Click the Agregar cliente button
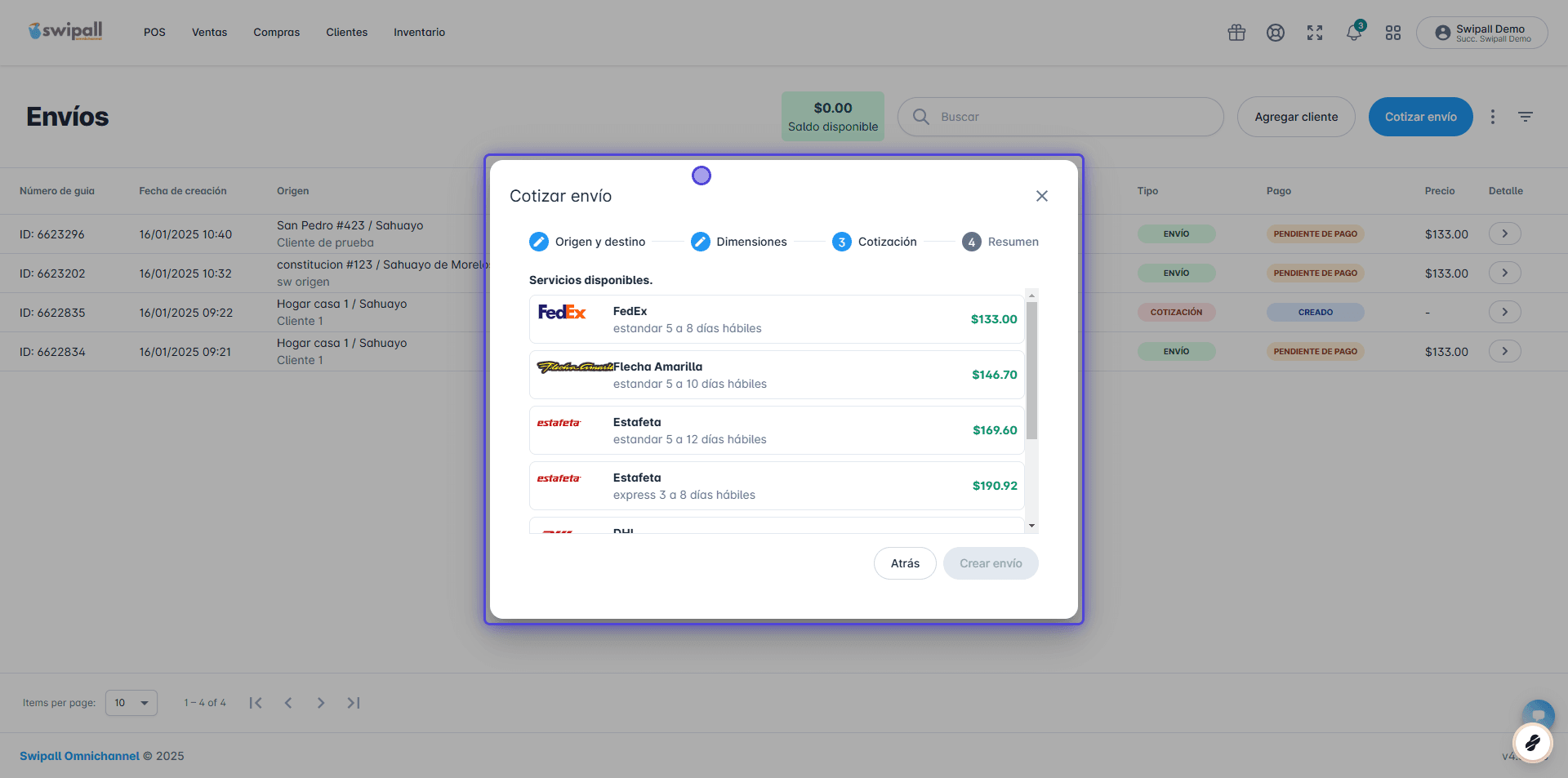This screenshot has height=778, width=1568. click(x=1296, y=117)
